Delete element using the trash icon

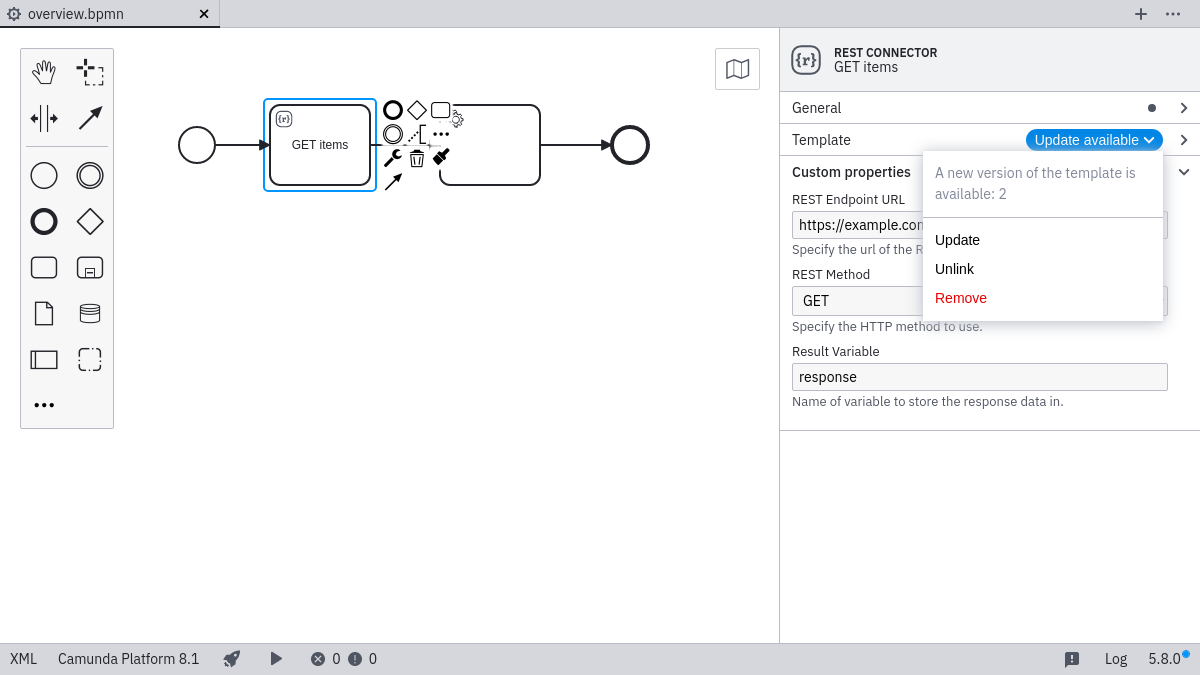[417, 158]
